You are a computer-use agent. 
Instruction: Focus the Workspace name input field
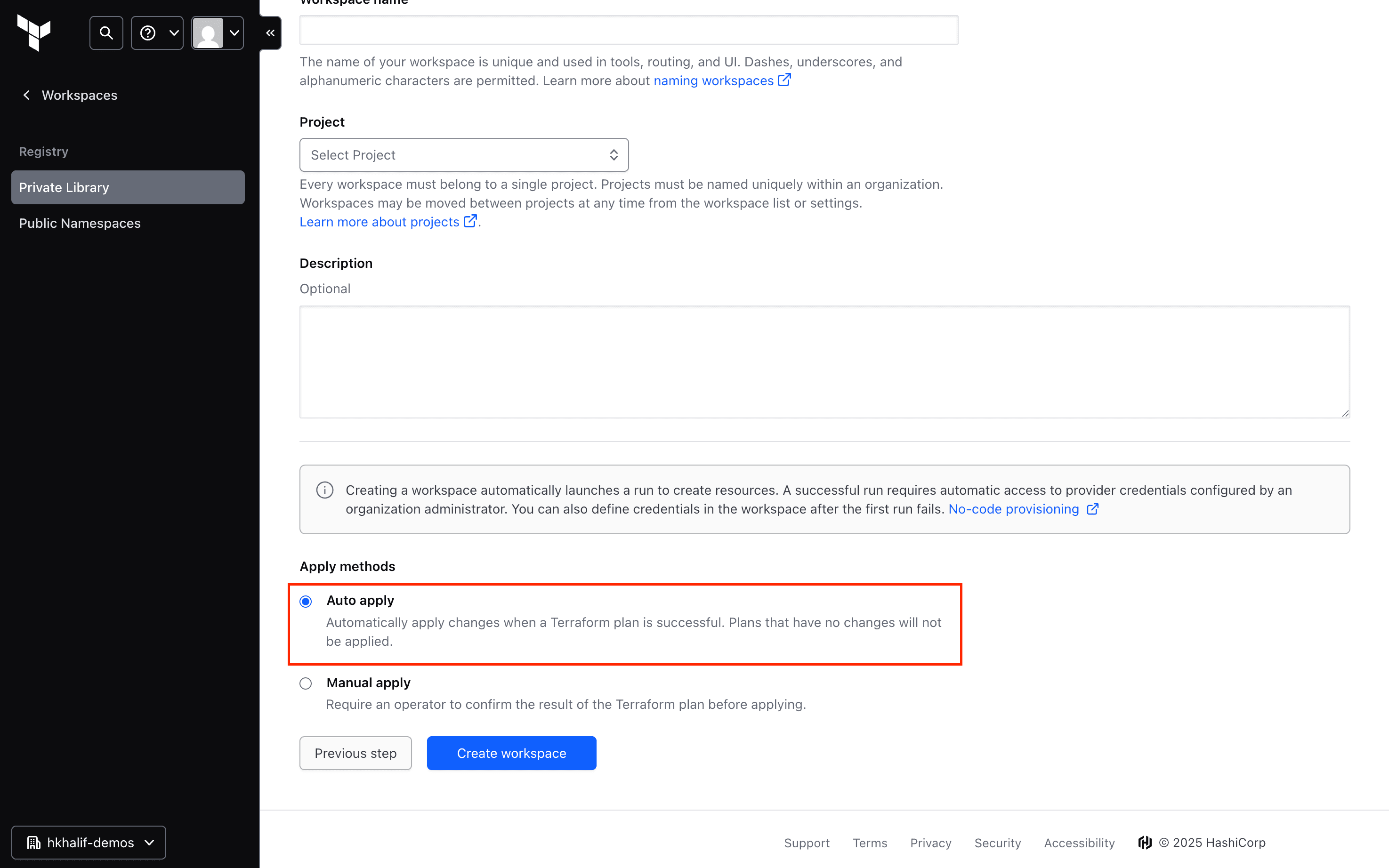[x=628, y=30]
